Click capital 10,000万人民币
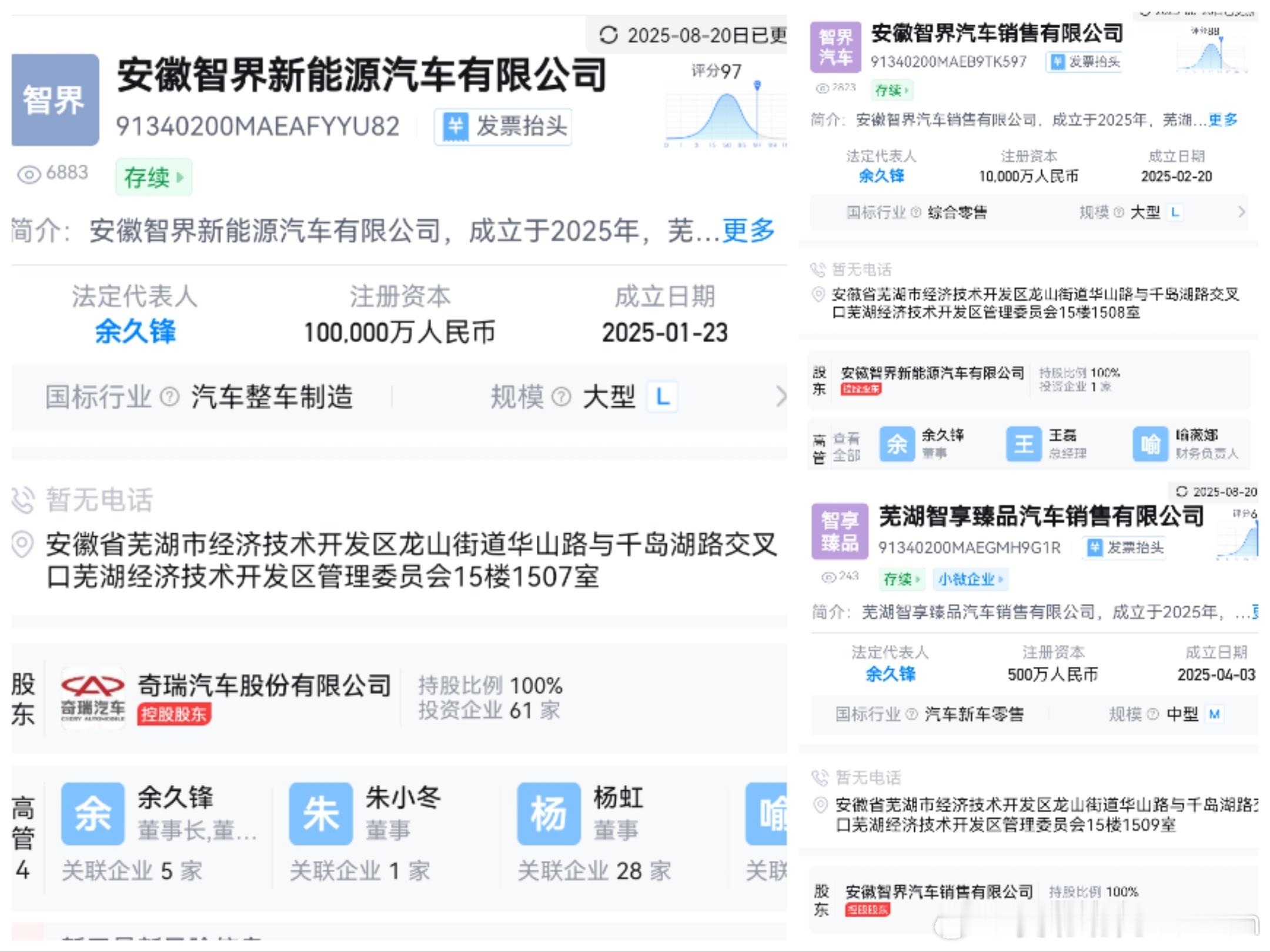Screen dimensions: 1270x952 coord(1028,176)
